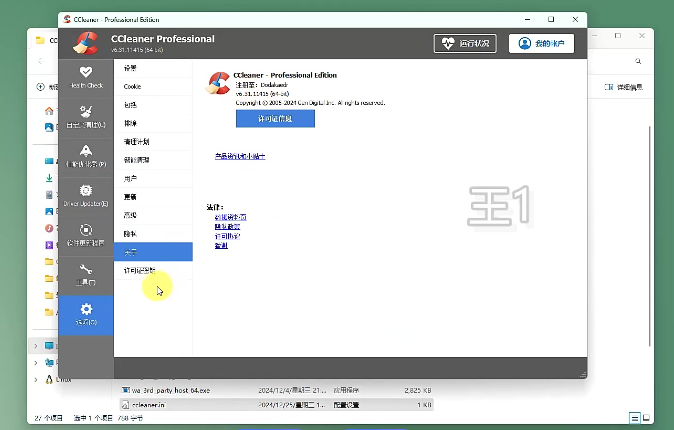
Task: Open the 隐私 (Privacy) options page
Action: pos(153,233)
